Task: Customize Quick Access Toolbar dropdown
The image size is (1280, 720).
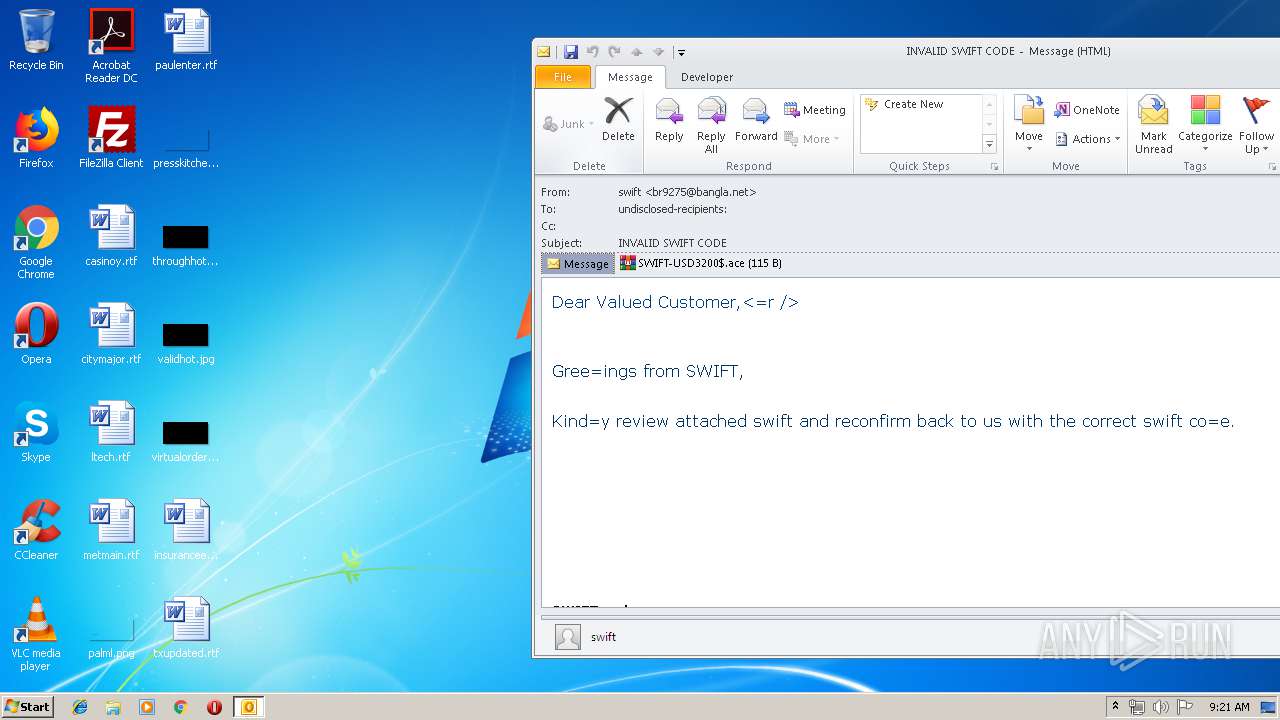Action: click(680, 52)
